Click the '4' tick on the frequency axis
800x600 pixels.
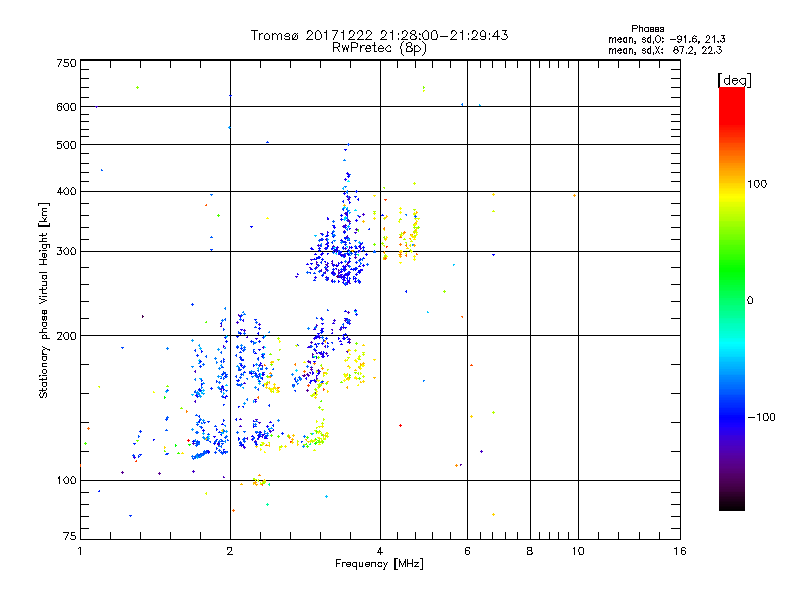(x=380, y=551)
